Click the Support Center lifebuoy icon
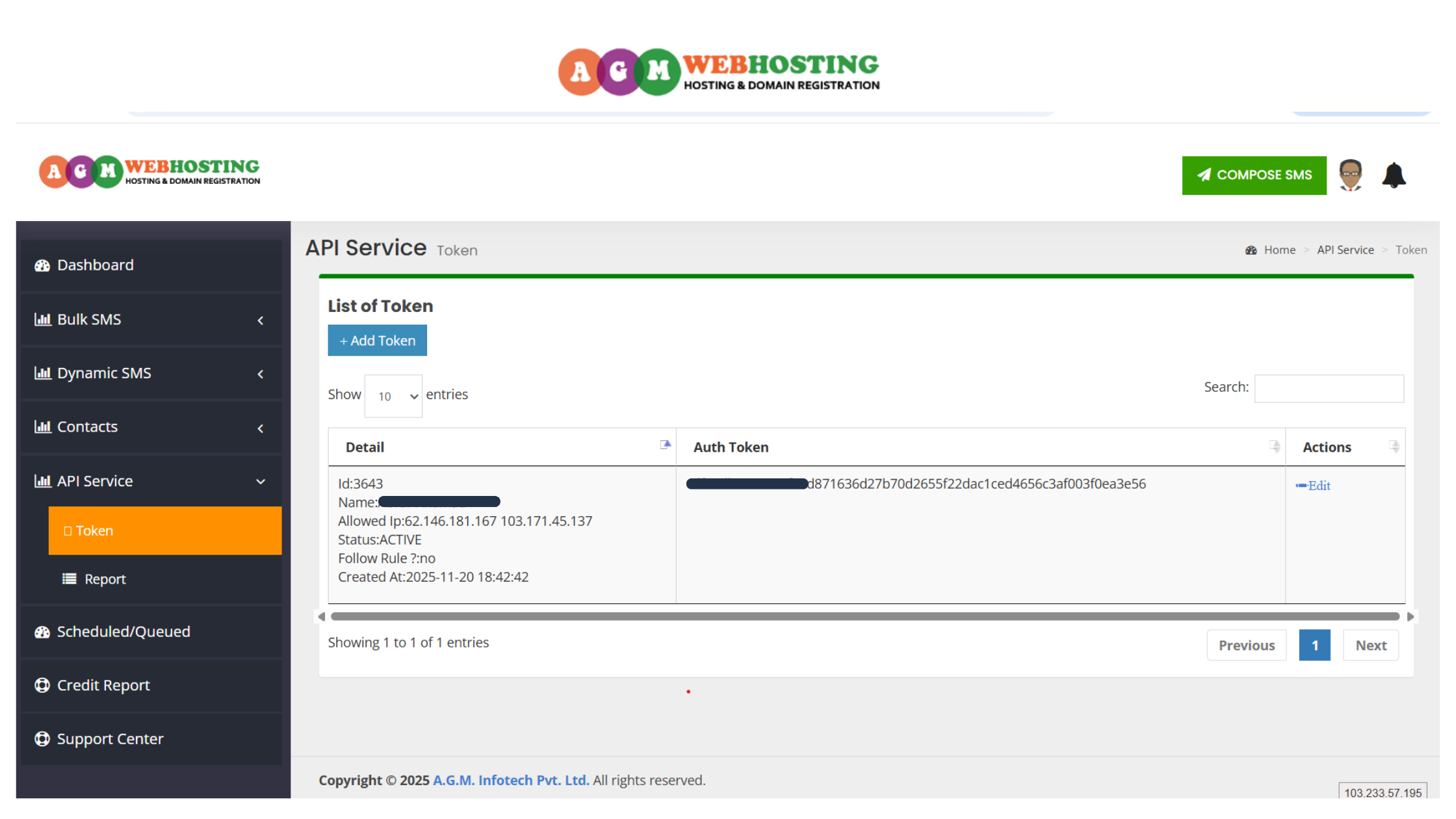Image resolution: width=1456 pixels, height=819 pixels. click(x=42, y=739)
